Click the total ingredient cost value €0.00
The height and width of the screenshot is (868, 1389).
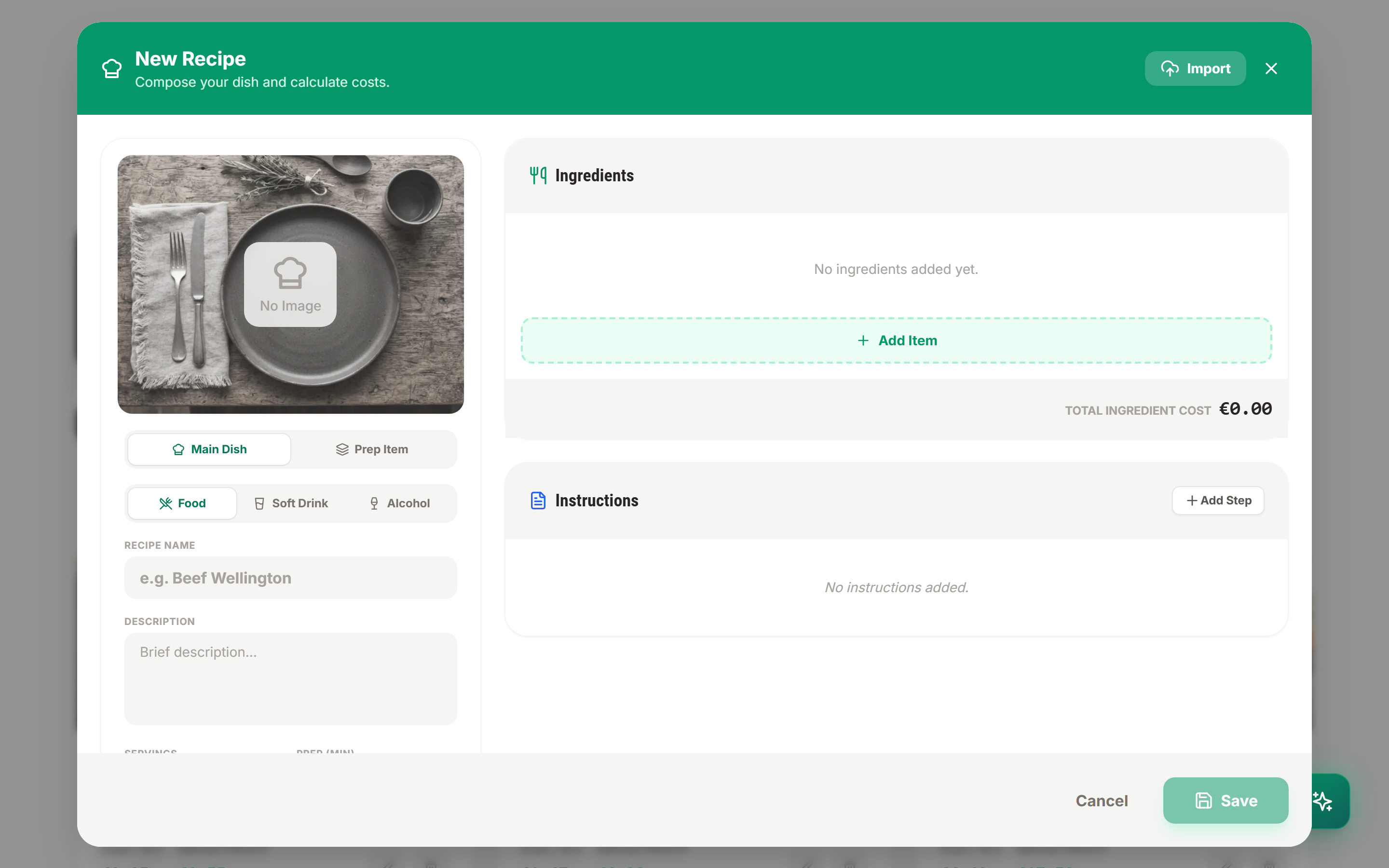[1245, 409]
